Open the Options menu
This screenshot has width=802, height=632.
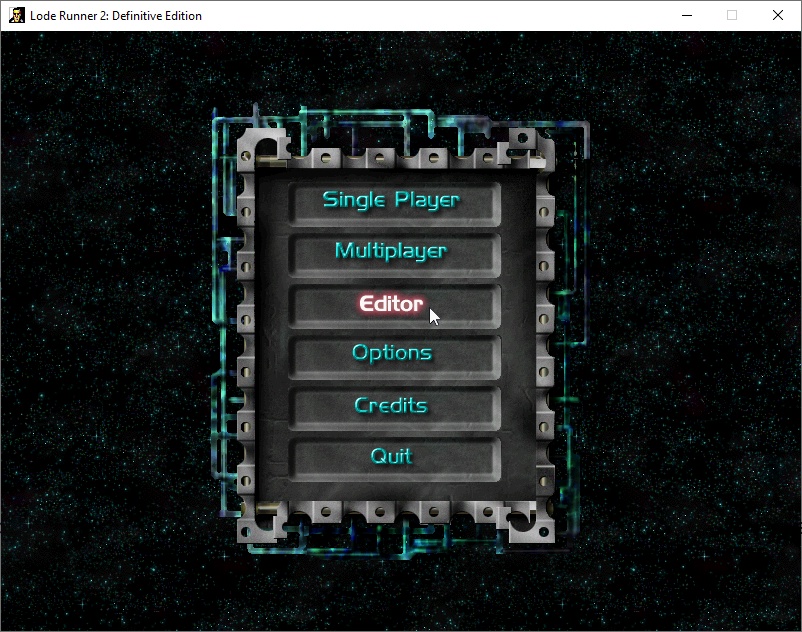coord(394,357)
